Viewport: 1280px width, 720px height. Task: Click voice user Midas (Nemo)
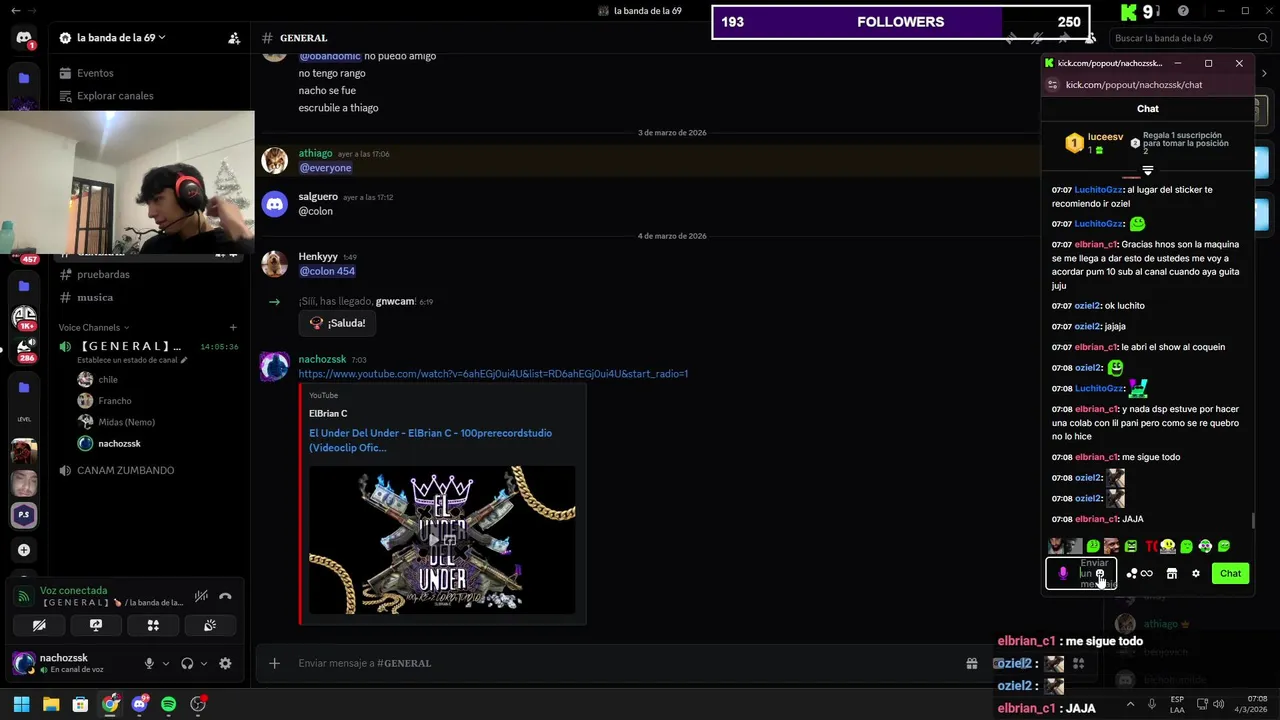(x=126, y=422)
